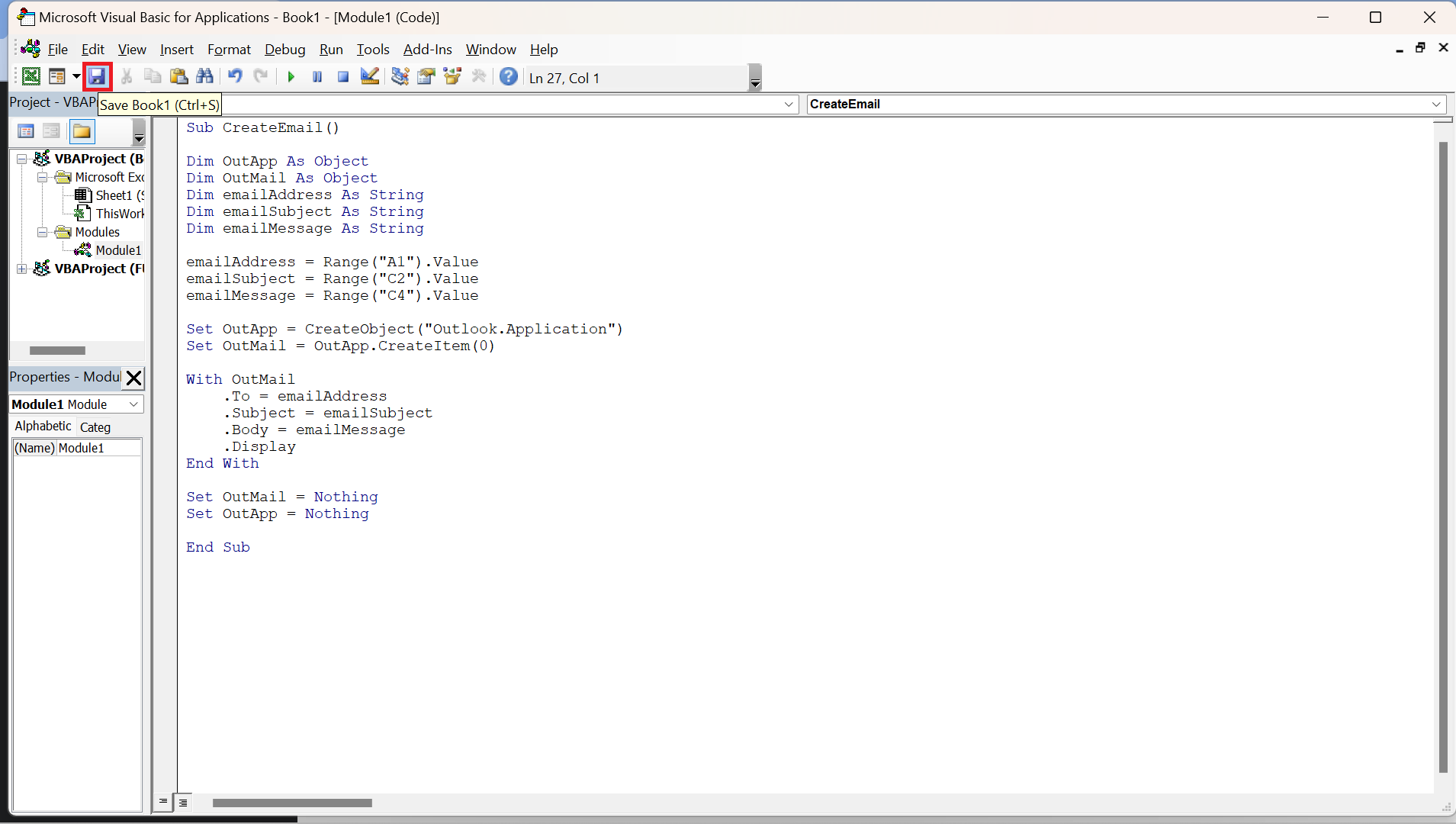1456x824 pixels.
Task: Open the Run menu
Action: [x=331, y=50]
